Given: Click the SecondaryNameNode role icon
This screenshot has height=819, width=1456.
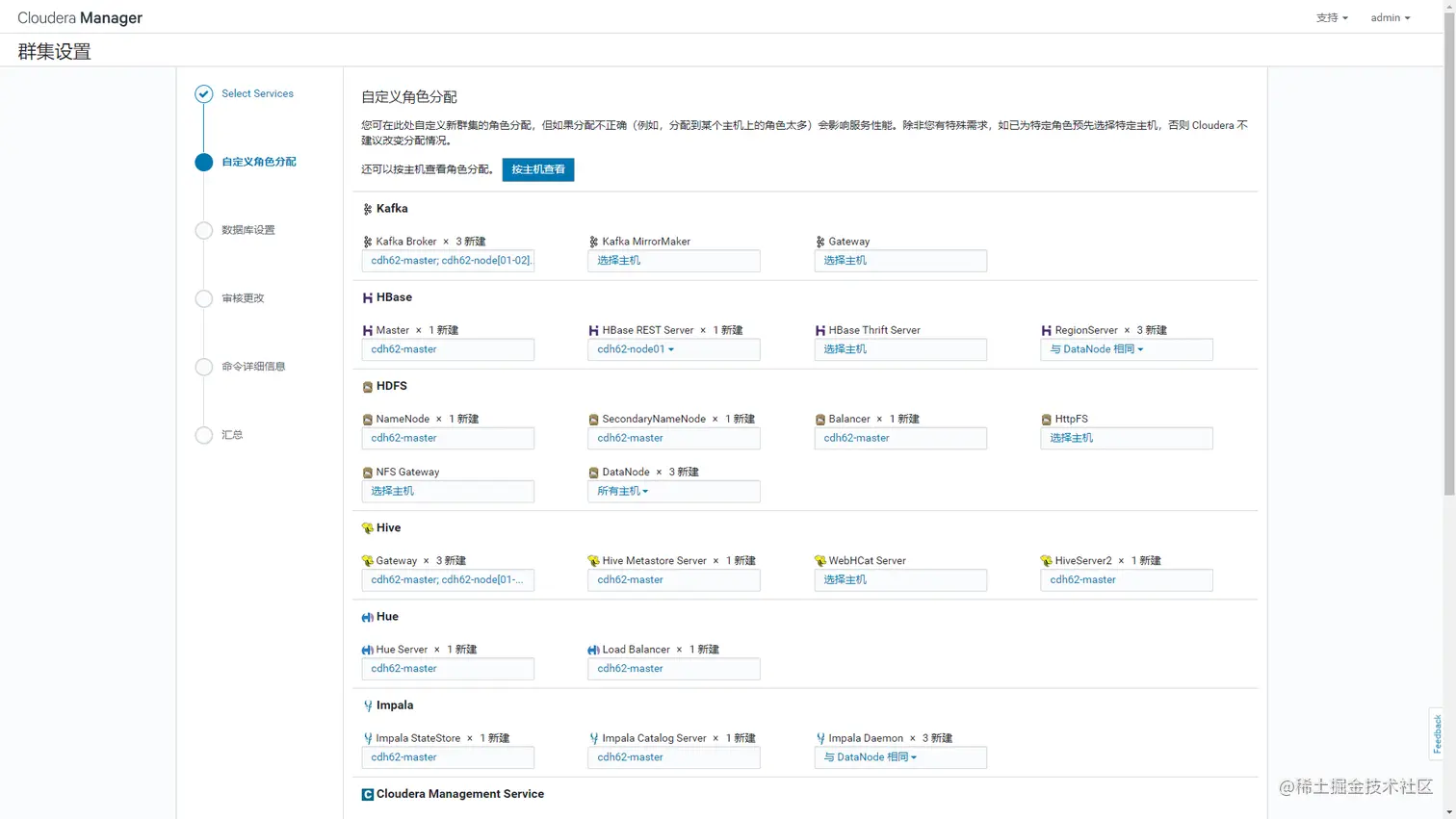Looking at the screenshot, I should pos(593,420).
